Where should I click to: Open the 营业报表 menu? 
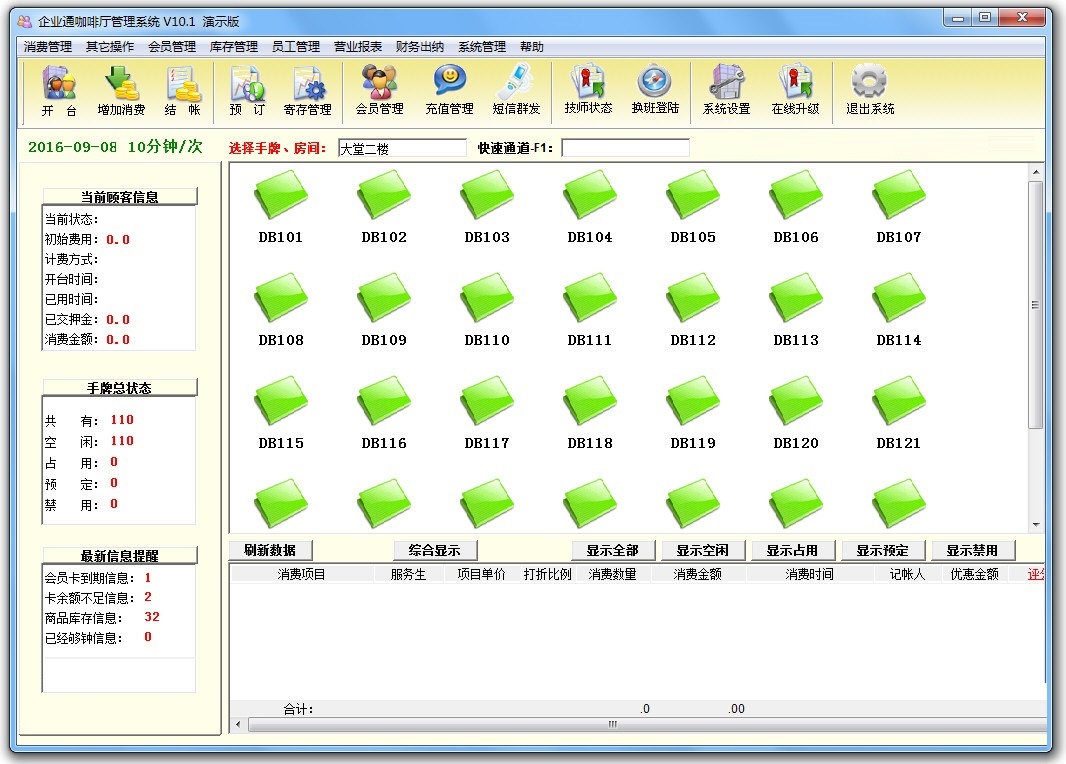point(358,46)
